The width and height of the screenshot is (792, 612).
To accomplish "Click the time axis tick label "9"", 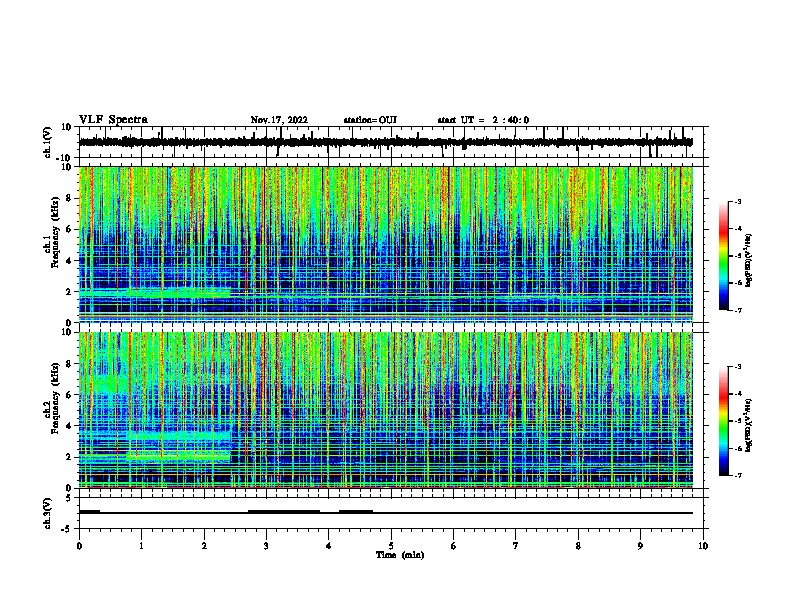I will pos(640,546).
